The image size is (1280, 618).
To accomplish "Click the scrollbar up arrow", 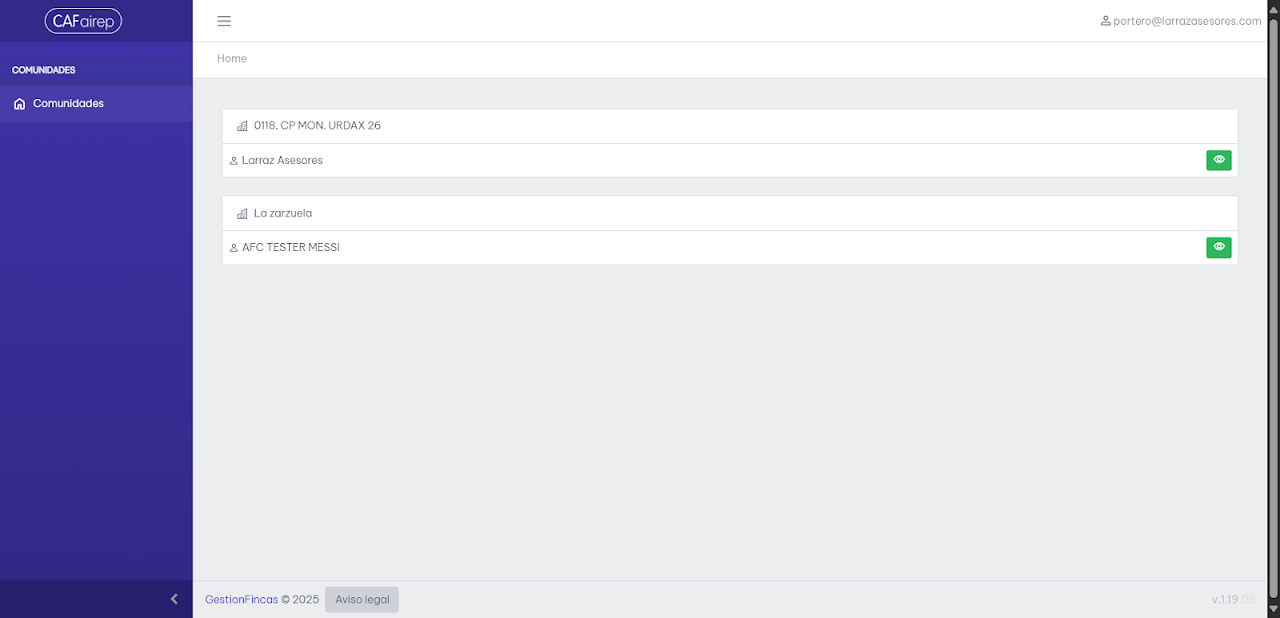I will (1273, 8).
